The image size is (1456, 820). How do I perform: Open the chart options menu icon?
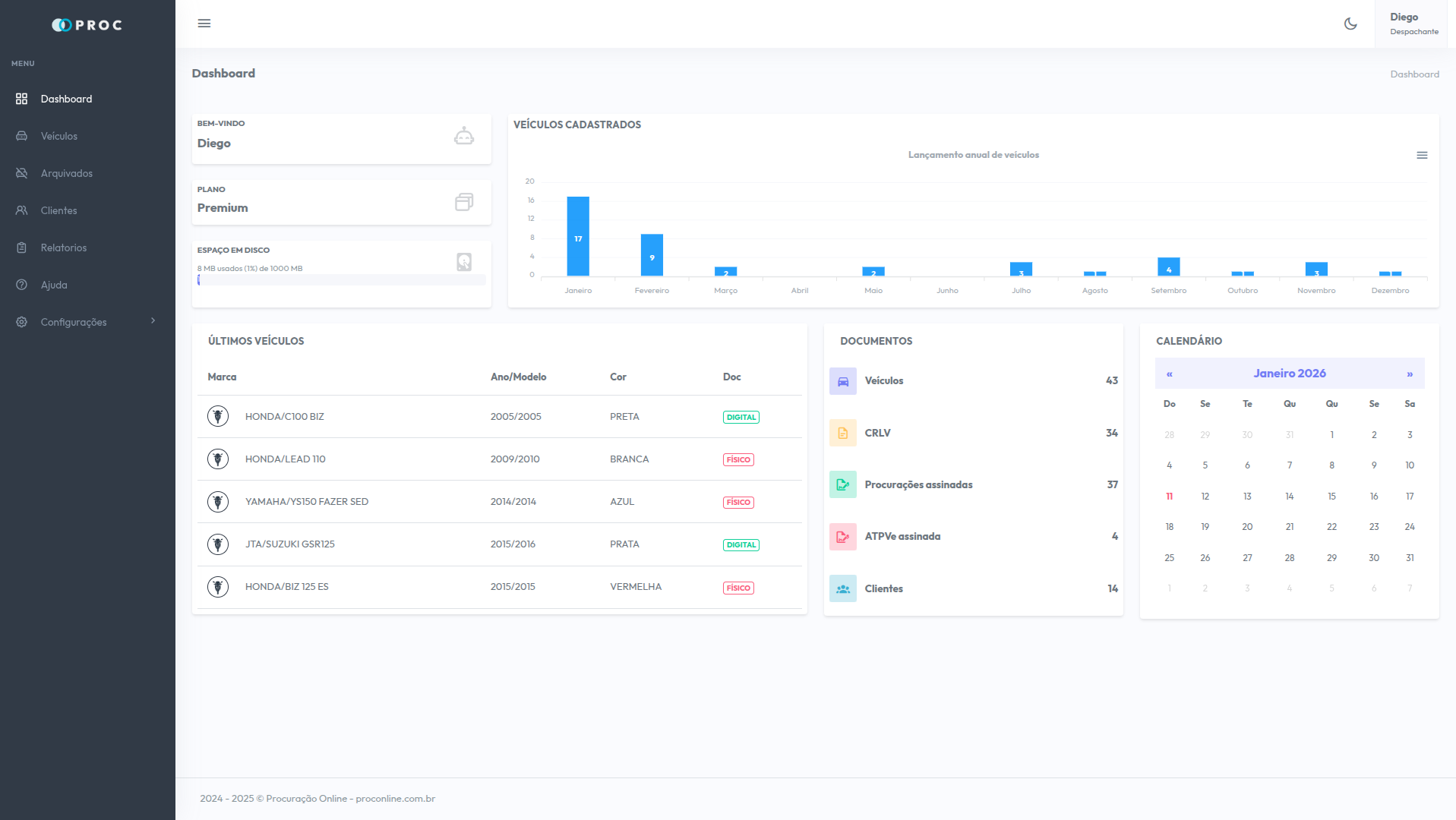1422,155
